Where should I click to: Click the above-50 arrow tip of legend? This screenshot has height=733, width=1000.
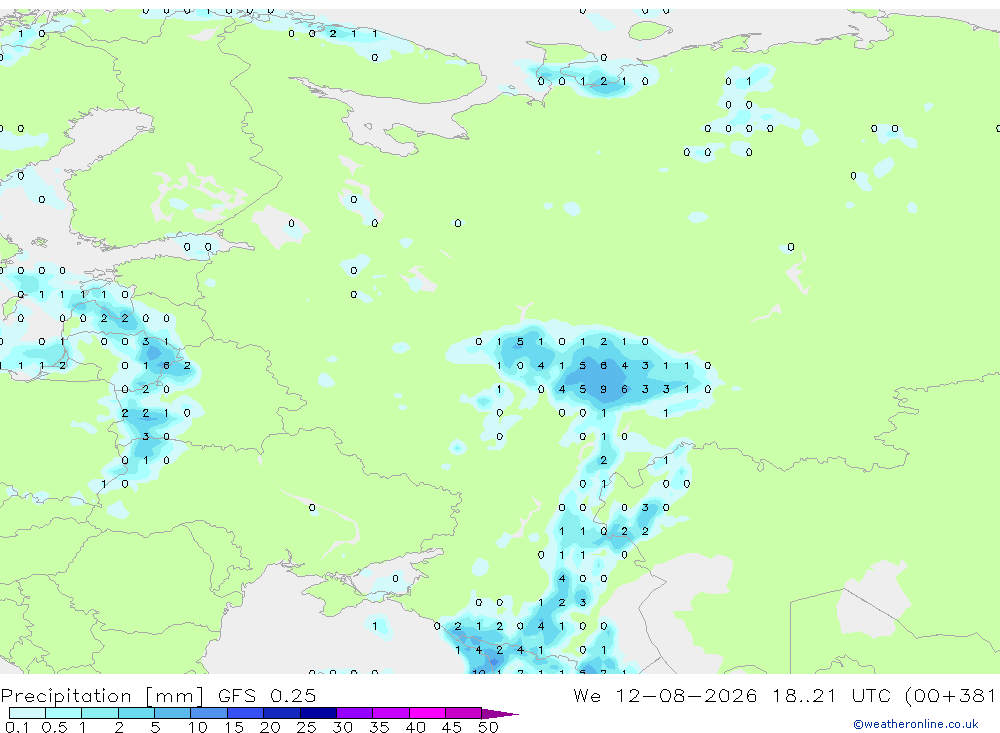499,713
